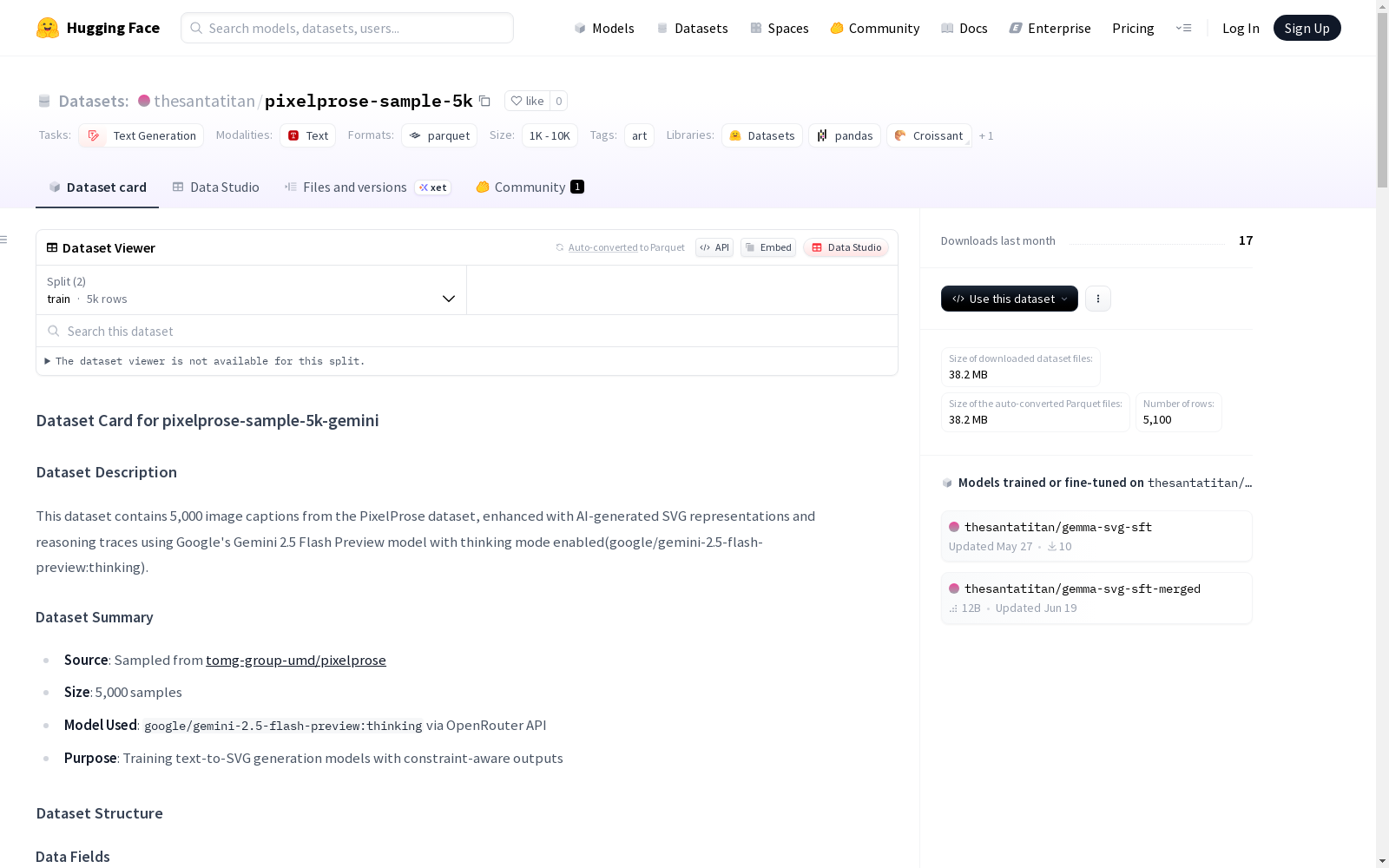Image resolution: width=1389 pixels, height=868 pixels.
Task: Open the more navigation options menu icon
Action: [1183, 28]
